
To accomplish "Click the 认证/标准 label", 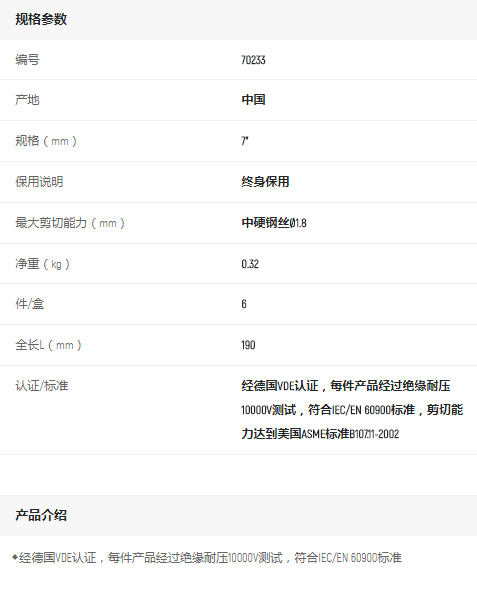I will [x=42, y=386].
